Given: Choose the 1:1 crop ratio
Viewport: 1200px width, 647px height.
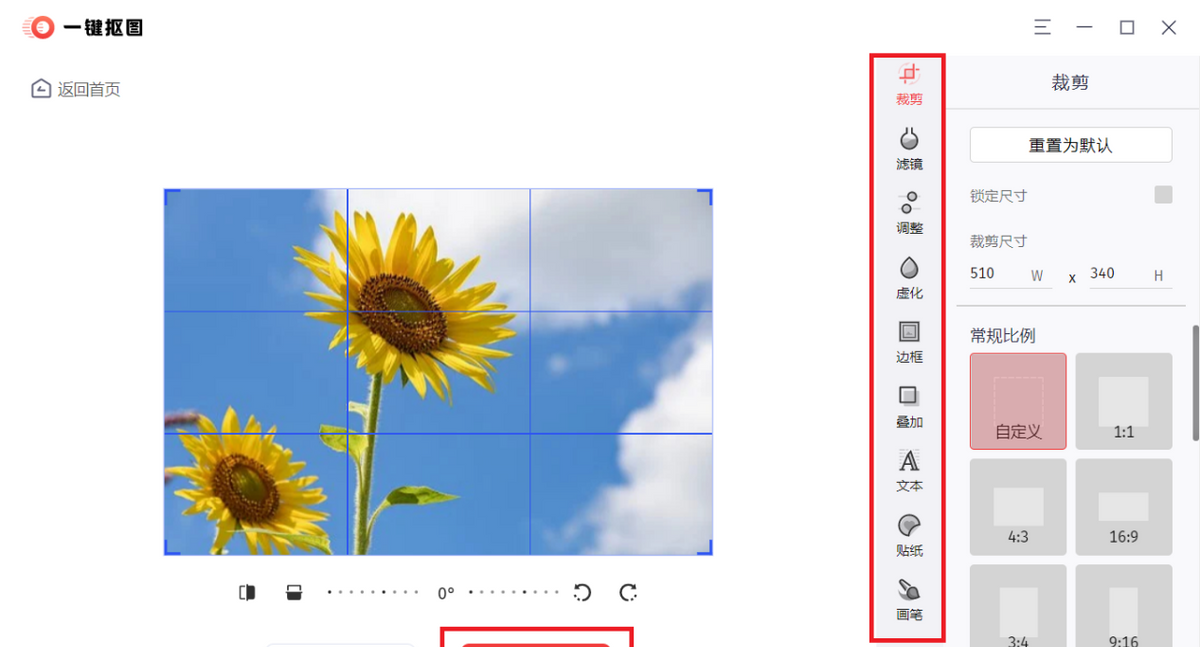Looking at the screenshot, I should tap(1123, 401).
